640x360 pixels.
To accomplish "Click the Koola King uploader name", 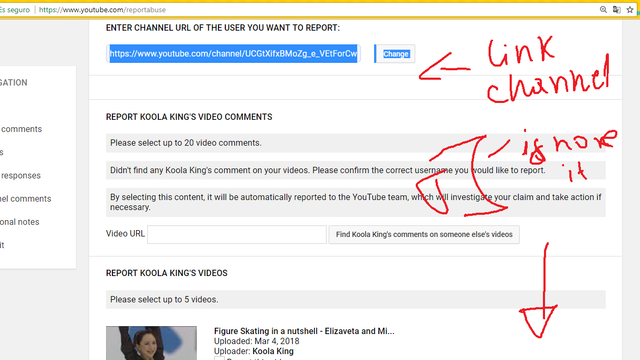I will click(273, 351).
